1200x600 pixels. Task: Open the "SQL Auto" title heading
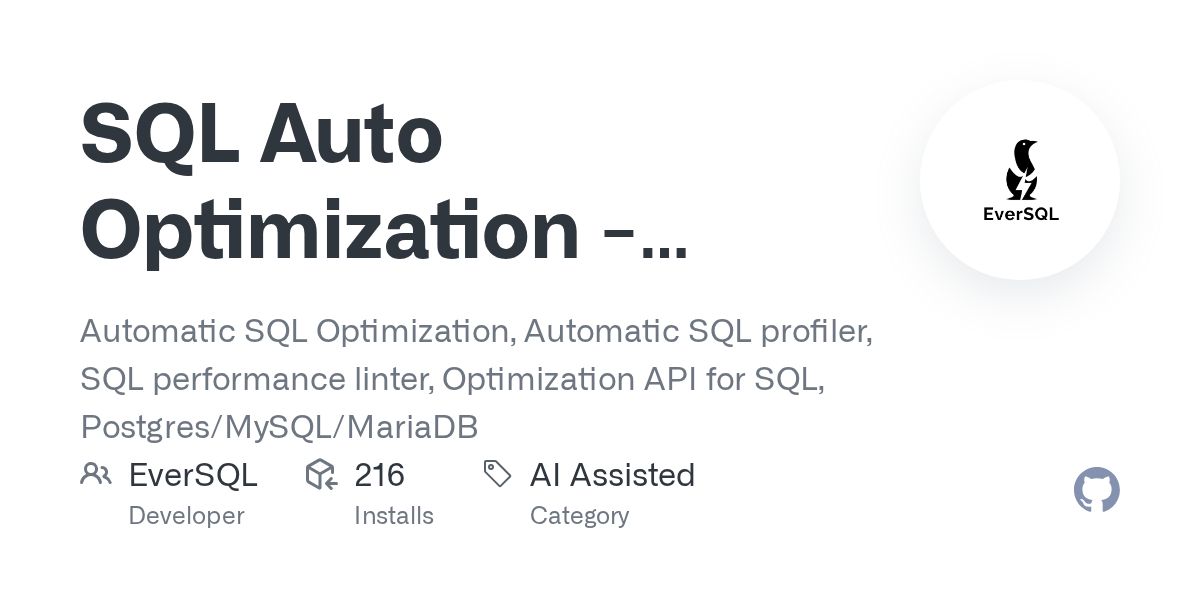pos(261,135)
